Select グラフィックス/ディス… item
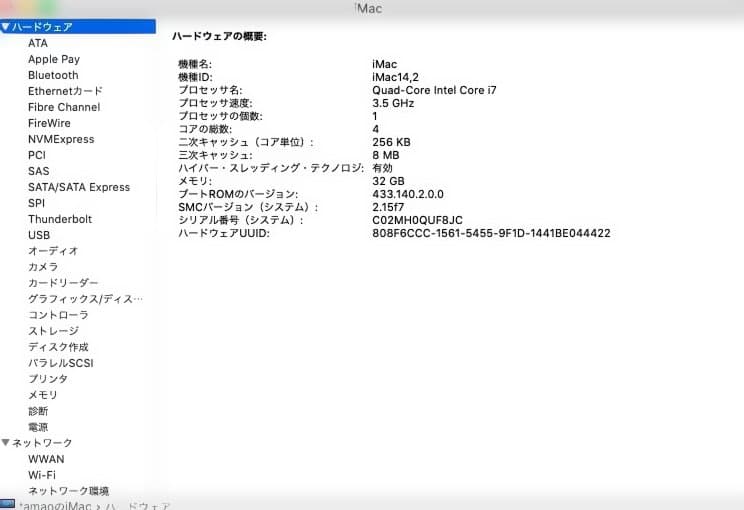Screen dimensions: 744x510 pyautogui.click(x=85, y=299)
